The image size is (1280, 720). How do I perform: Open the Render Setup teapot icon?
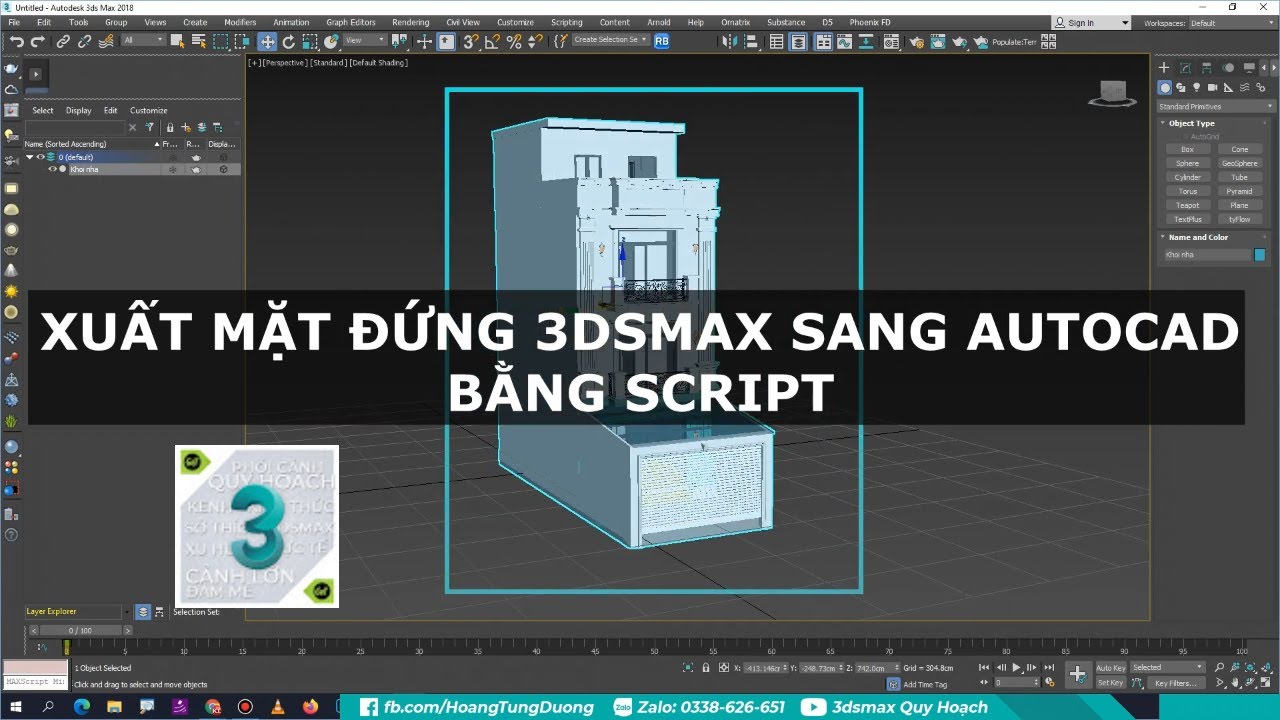[915, 42]
